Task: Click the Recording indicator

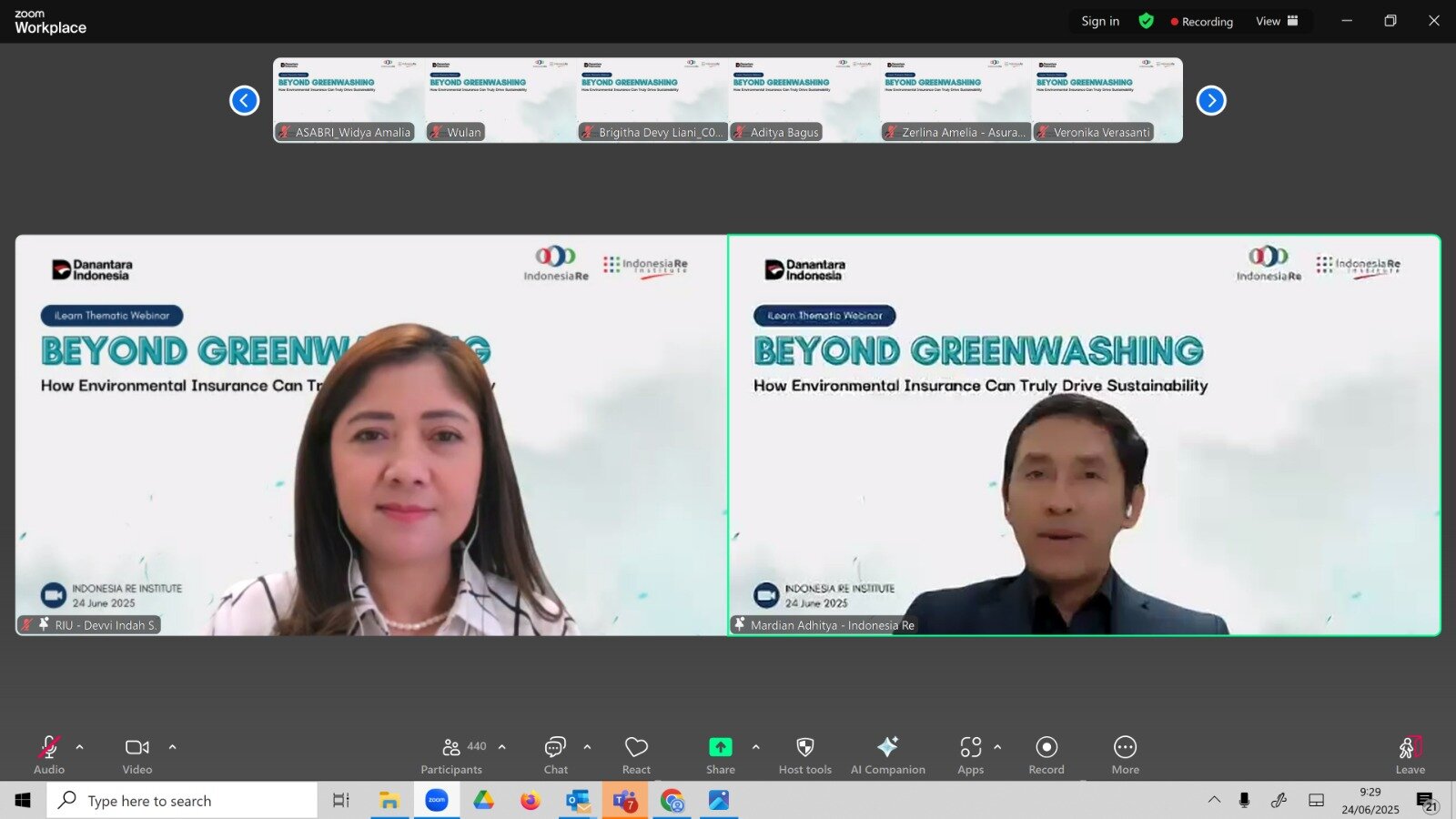Action: pyautogui.click(x=1202, y=22)
